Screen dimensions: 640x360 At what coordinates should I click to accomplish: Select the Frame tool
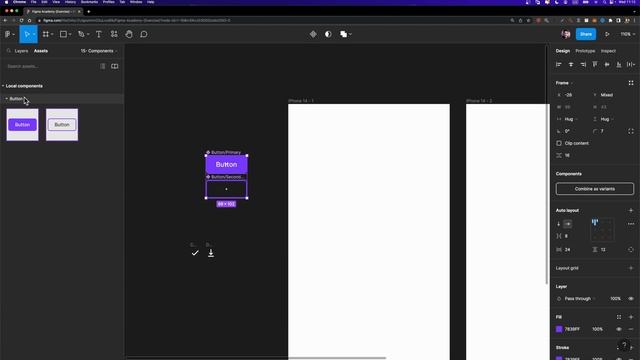(46, 34)
